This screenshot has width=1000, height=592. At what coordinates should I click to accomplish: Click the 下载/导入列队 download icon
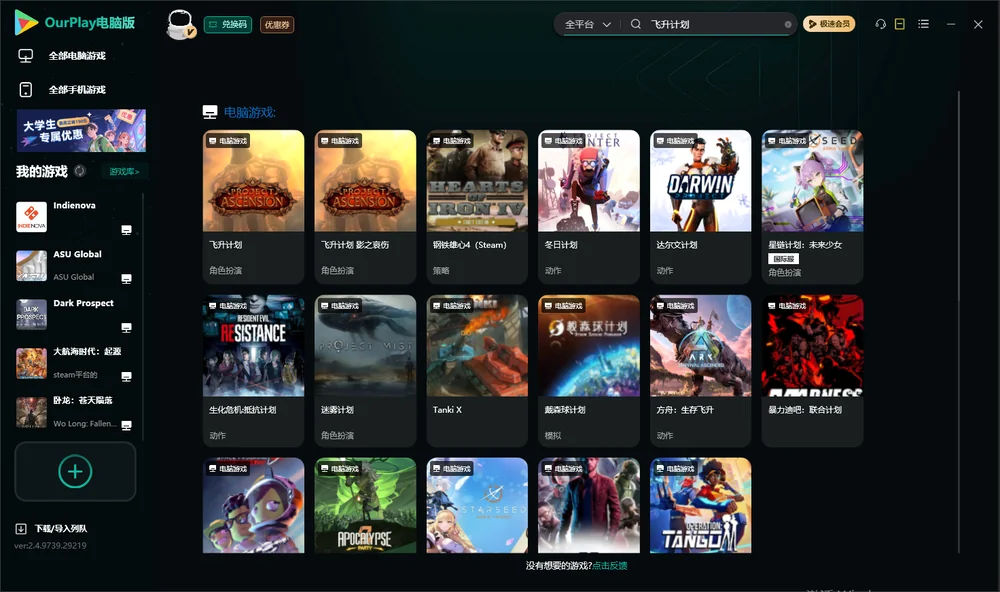[x=21, y=528]
